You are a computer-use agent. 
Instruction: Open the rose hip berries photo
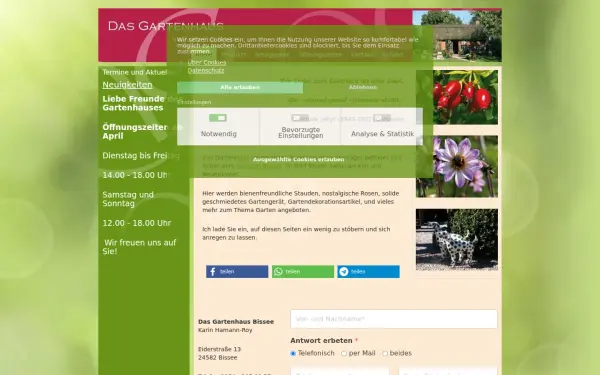[x=457, y=97]
